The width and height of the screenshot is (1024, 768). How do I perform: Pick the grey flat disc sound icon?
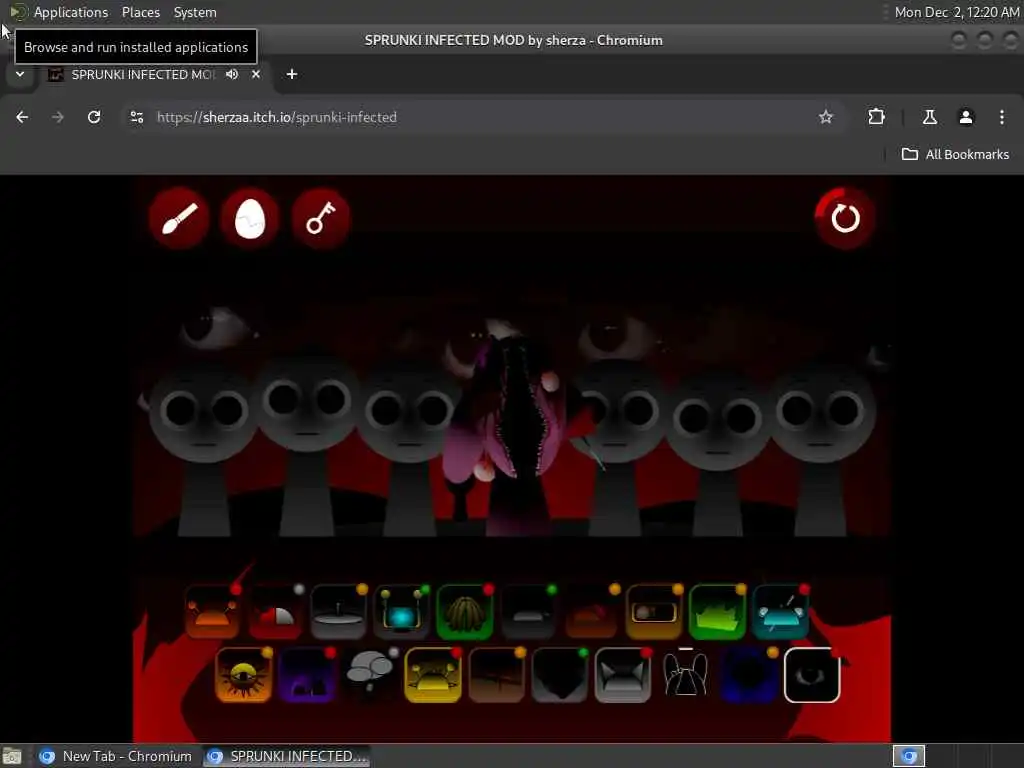click(x=338, y=612)
